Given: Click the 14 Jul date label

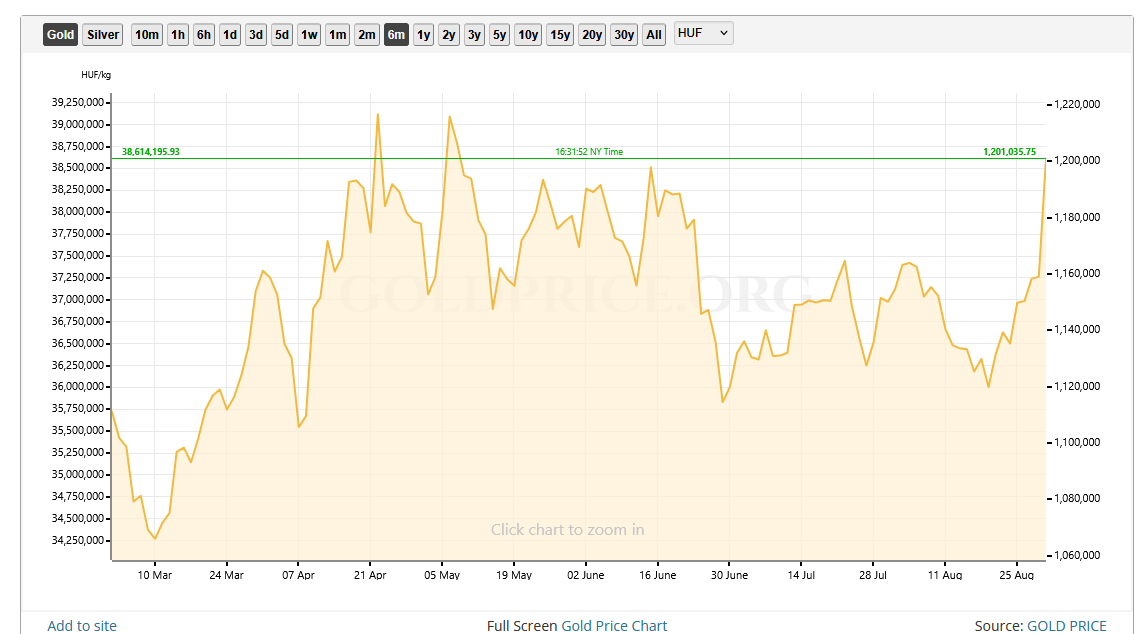Looking at the screenshot, I should [801, 575].
